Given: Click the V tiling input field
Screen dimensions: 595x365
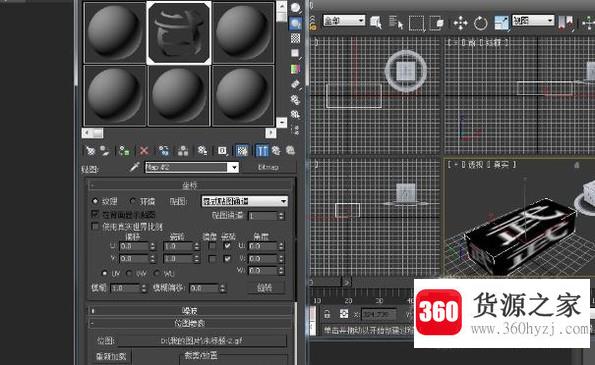Looking at the screenshot, I should point(178,259).
